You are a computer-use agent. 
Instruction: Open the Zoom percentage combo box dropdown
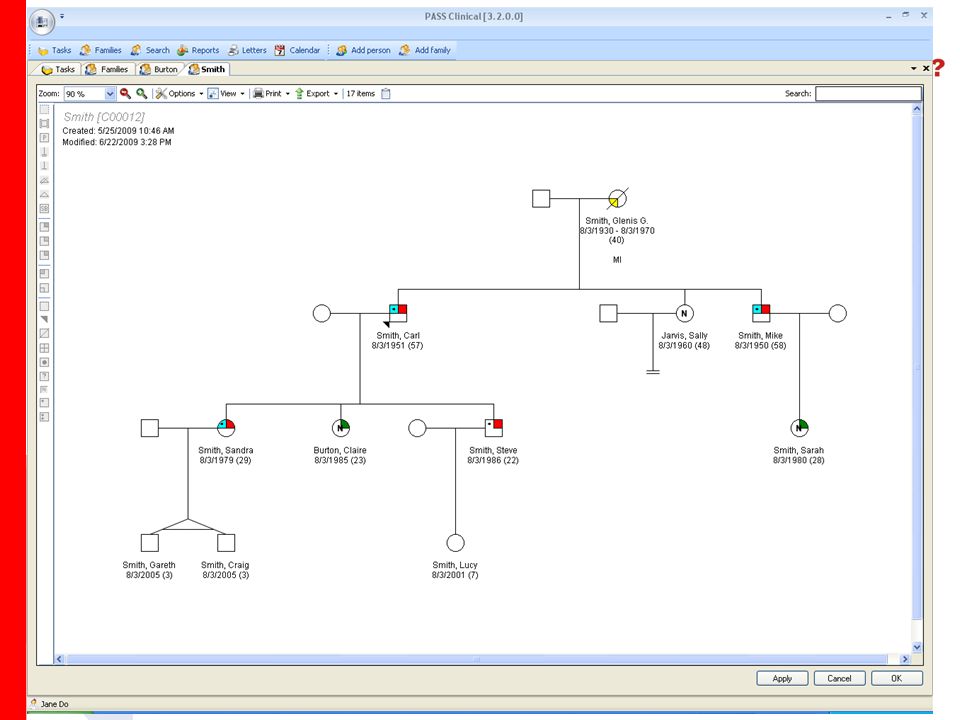point(110,94)
